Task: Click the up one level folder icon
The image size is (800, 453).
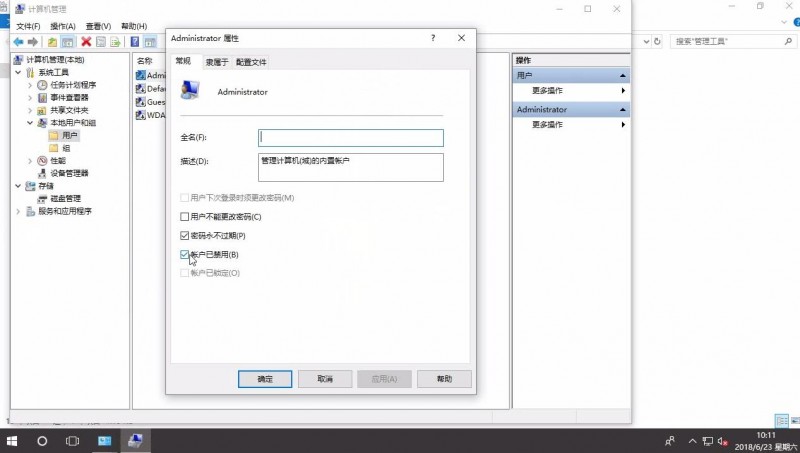Action: pos(52,42)
